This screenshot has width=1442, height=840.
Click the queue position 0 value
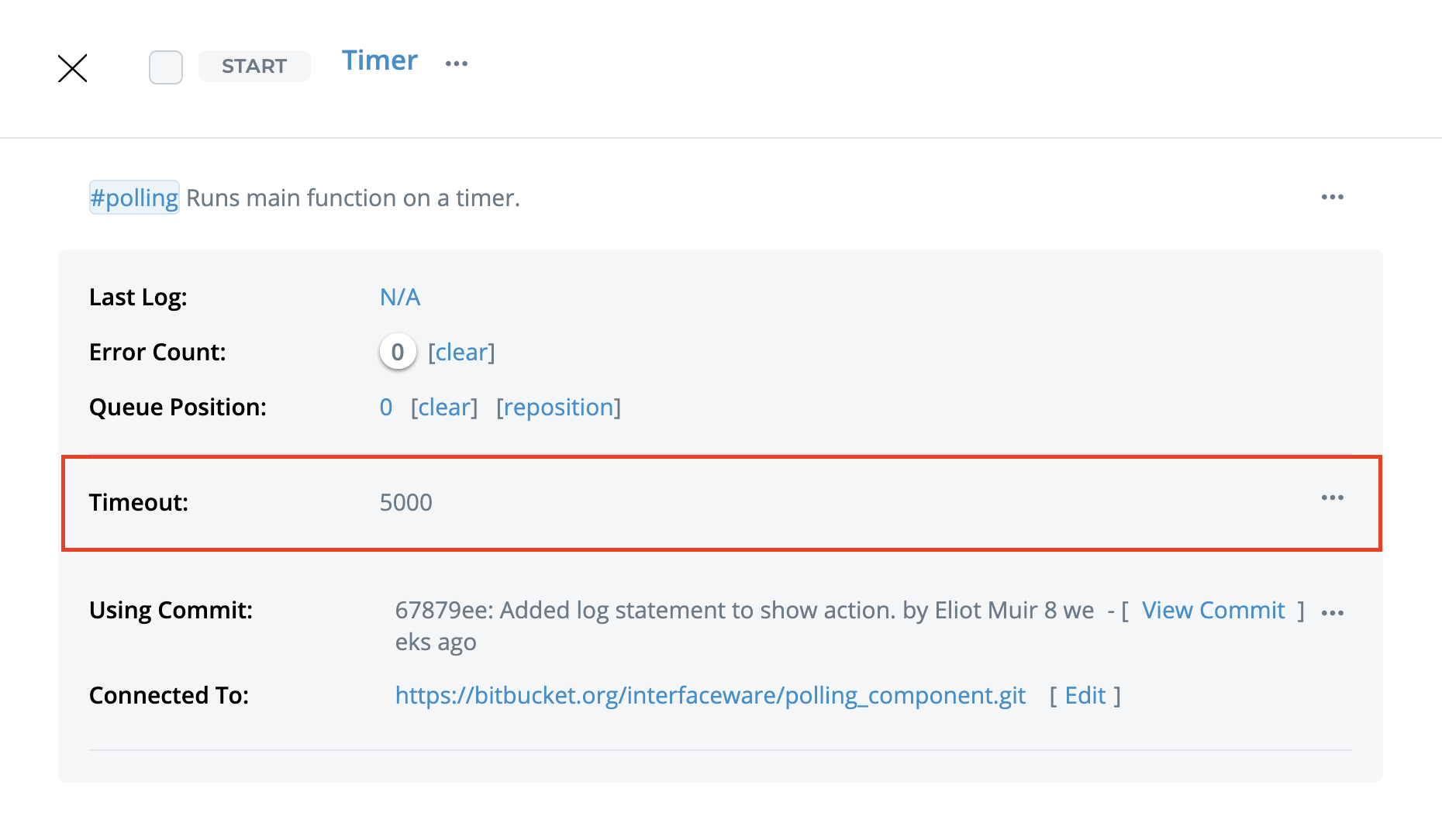[x=386, y=407]
